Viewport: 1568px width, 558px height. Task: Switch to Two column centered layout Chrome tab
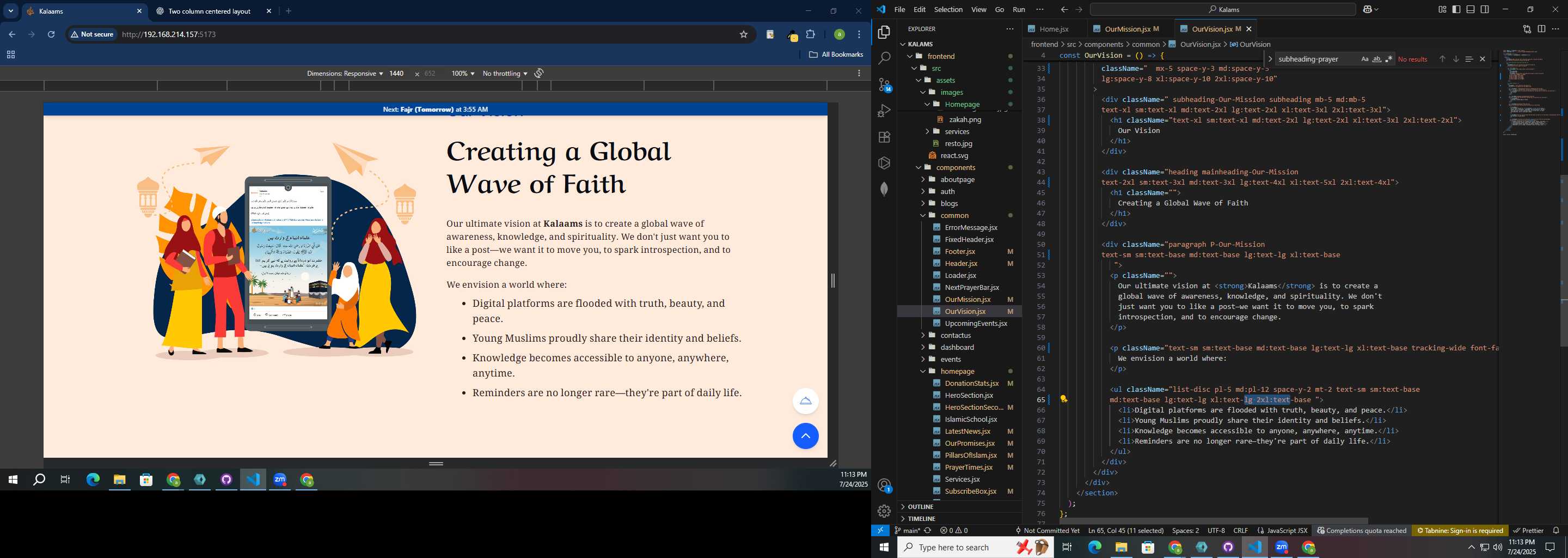pyautogui.click(x=212, y=11)
